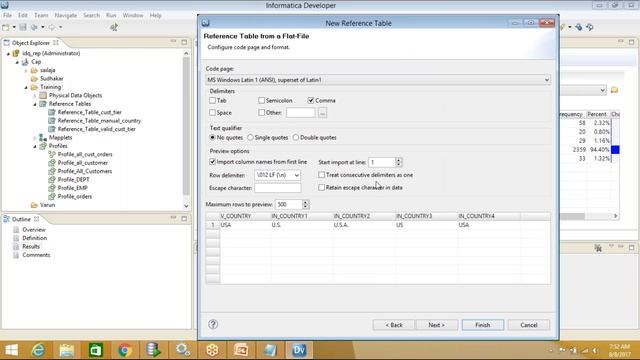The height and width of the screenshot is (360, 640).
Task: Expand the Physical Data Objects node
Action: pos(35,96)
